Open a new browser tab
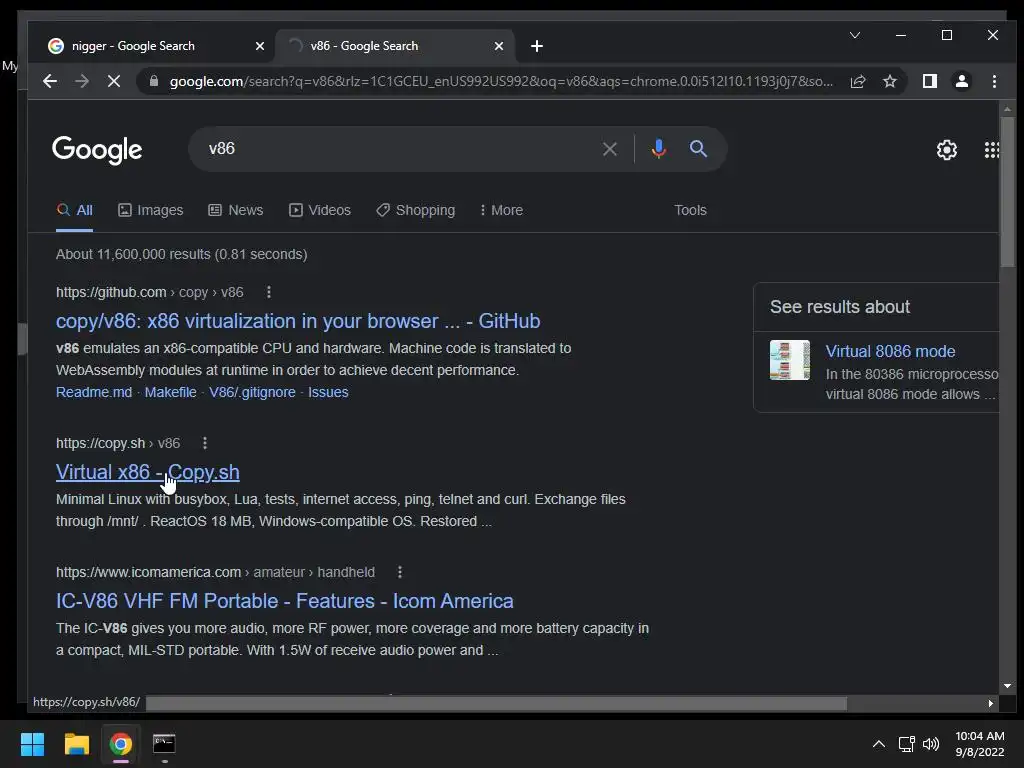This screenshot has width=1024, height=768. coord(537,46)
